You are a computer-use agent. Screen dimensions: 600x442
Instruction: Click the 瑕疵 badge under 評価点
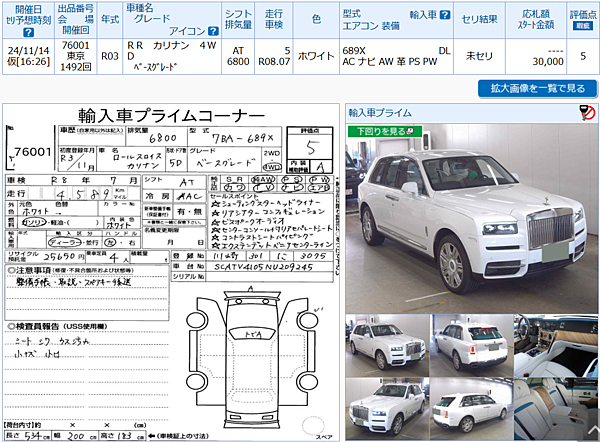coord(582,26)
